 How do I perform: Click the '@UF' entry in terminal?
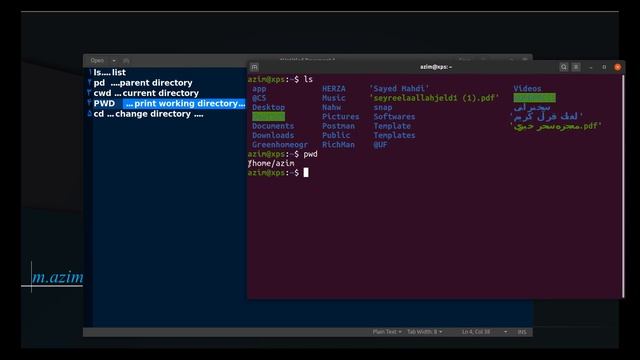[380, 145]
